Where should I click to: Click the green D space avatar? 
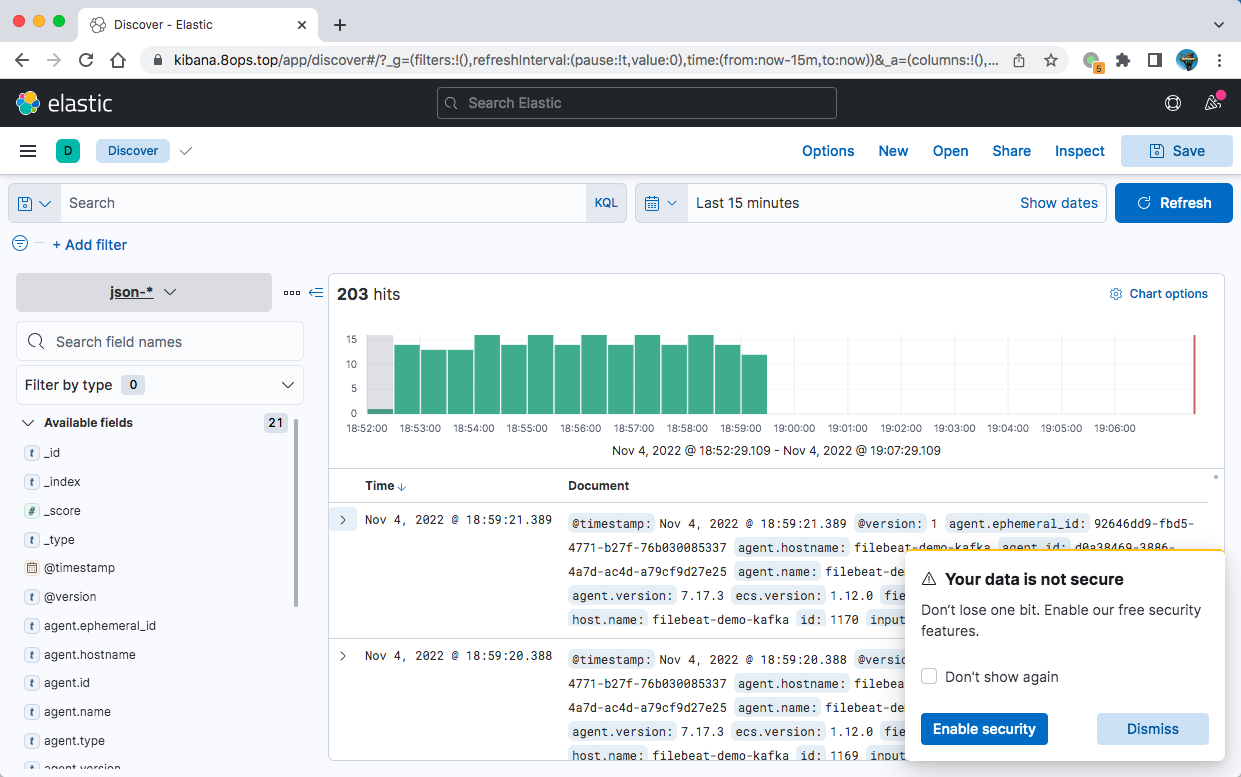pyautogui.click(x=68, y=151)
